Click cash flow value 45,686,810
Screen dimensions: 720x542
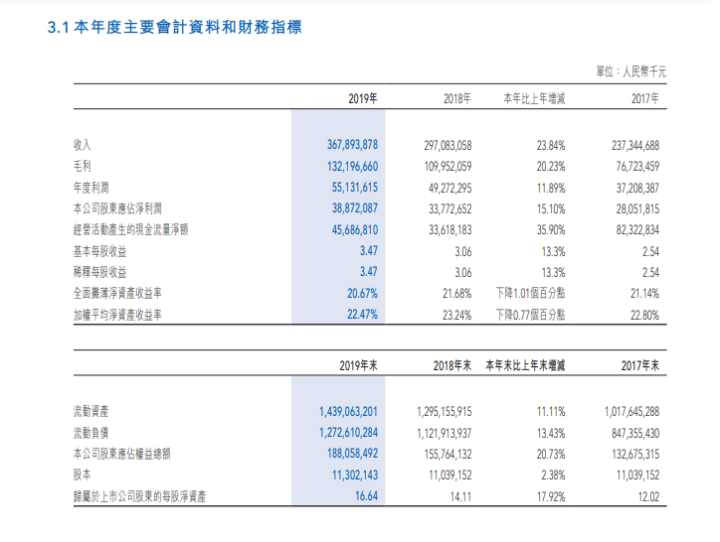[355, 230]
